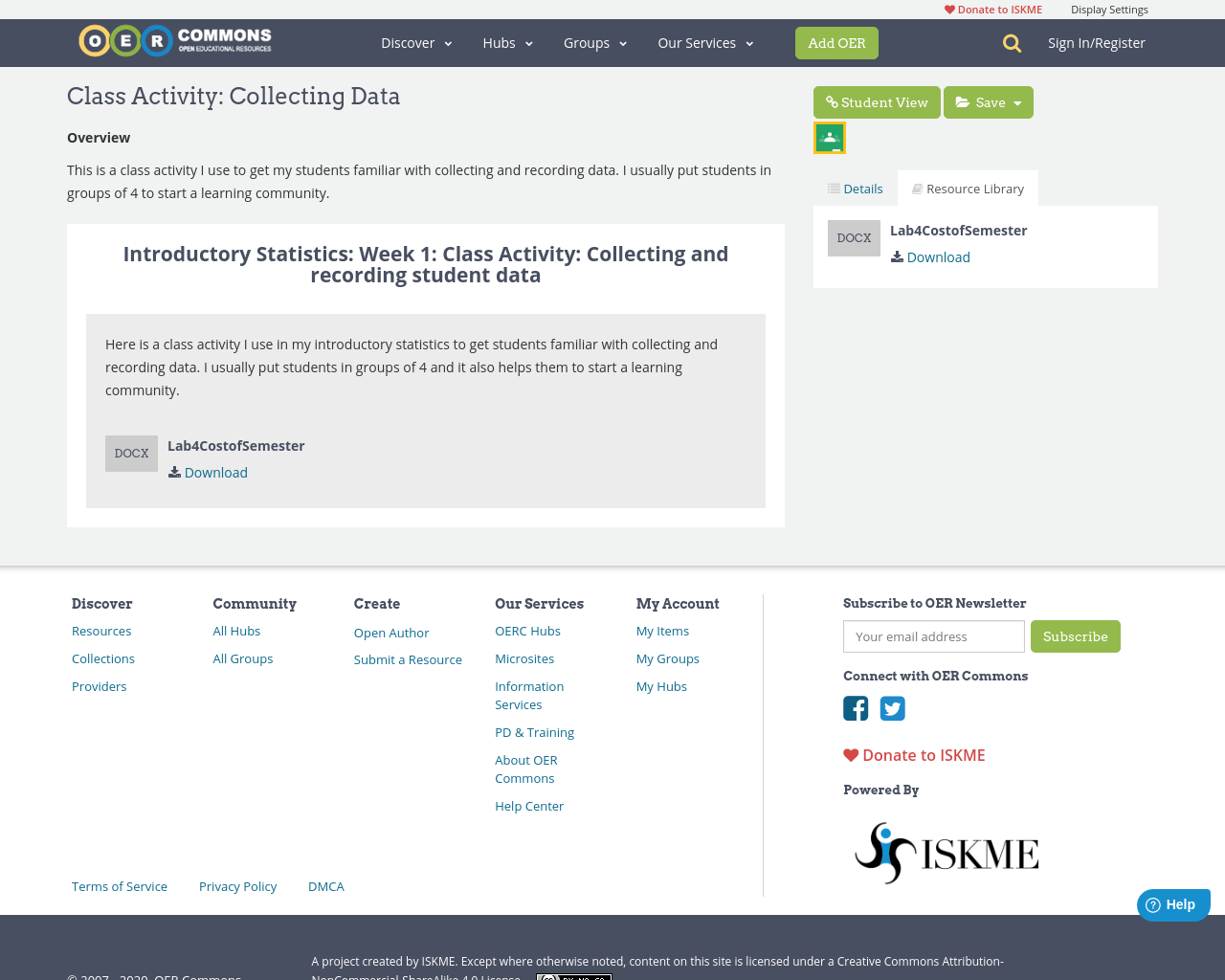Click the ISKME logo in the footer
The width and height of the screenshot is (1225, 980).
click(x=947, y=850)
